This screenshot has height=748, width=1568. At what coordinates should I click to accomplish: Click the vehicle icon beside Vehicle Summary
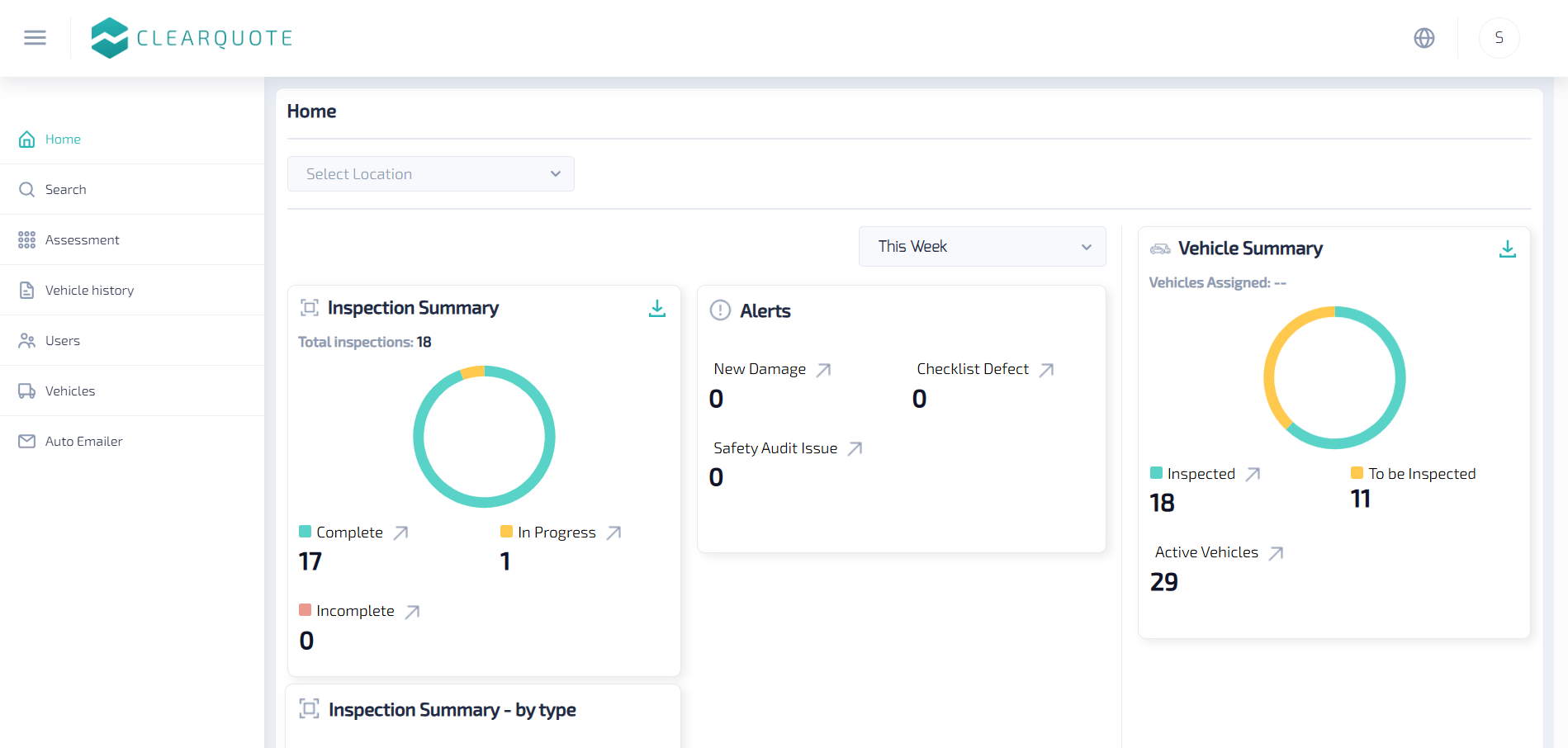point(1159,249)
